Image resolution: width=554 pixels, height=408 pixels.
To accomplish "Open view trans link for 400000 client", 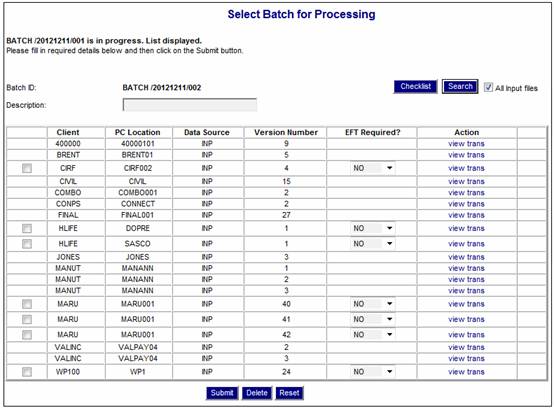I will (x=466, y=144).
